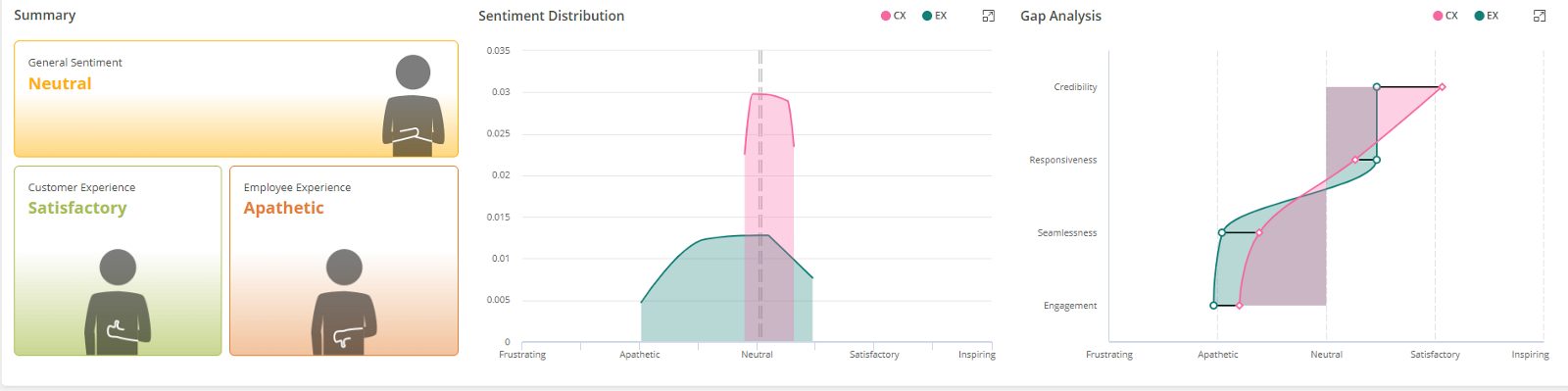Toggle CX legend in Sentiment Distribution

click(893, 16)
